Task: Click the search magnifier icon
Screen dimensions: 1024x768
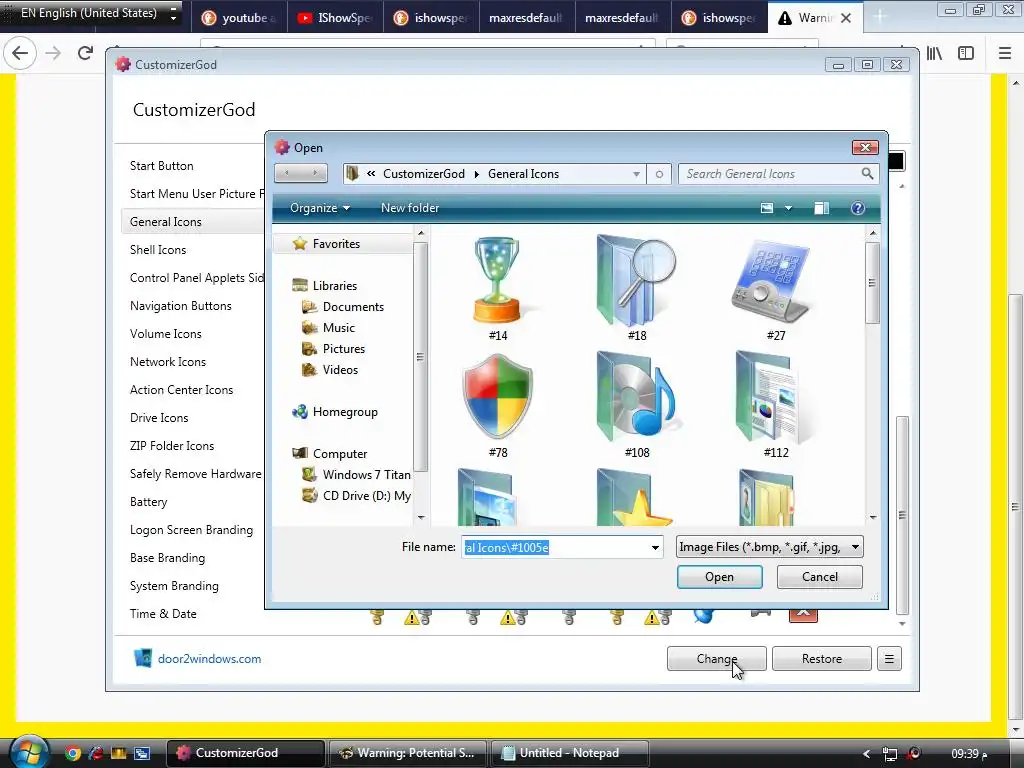Action: click(867, 174)
